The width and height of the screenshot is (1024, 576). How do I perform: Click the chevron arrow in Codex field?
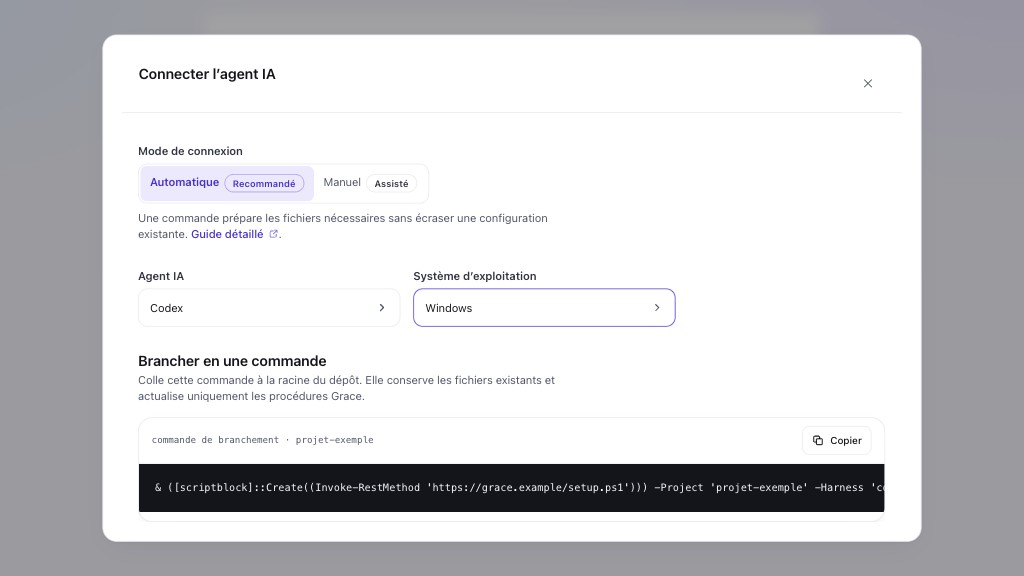[382, 308]
